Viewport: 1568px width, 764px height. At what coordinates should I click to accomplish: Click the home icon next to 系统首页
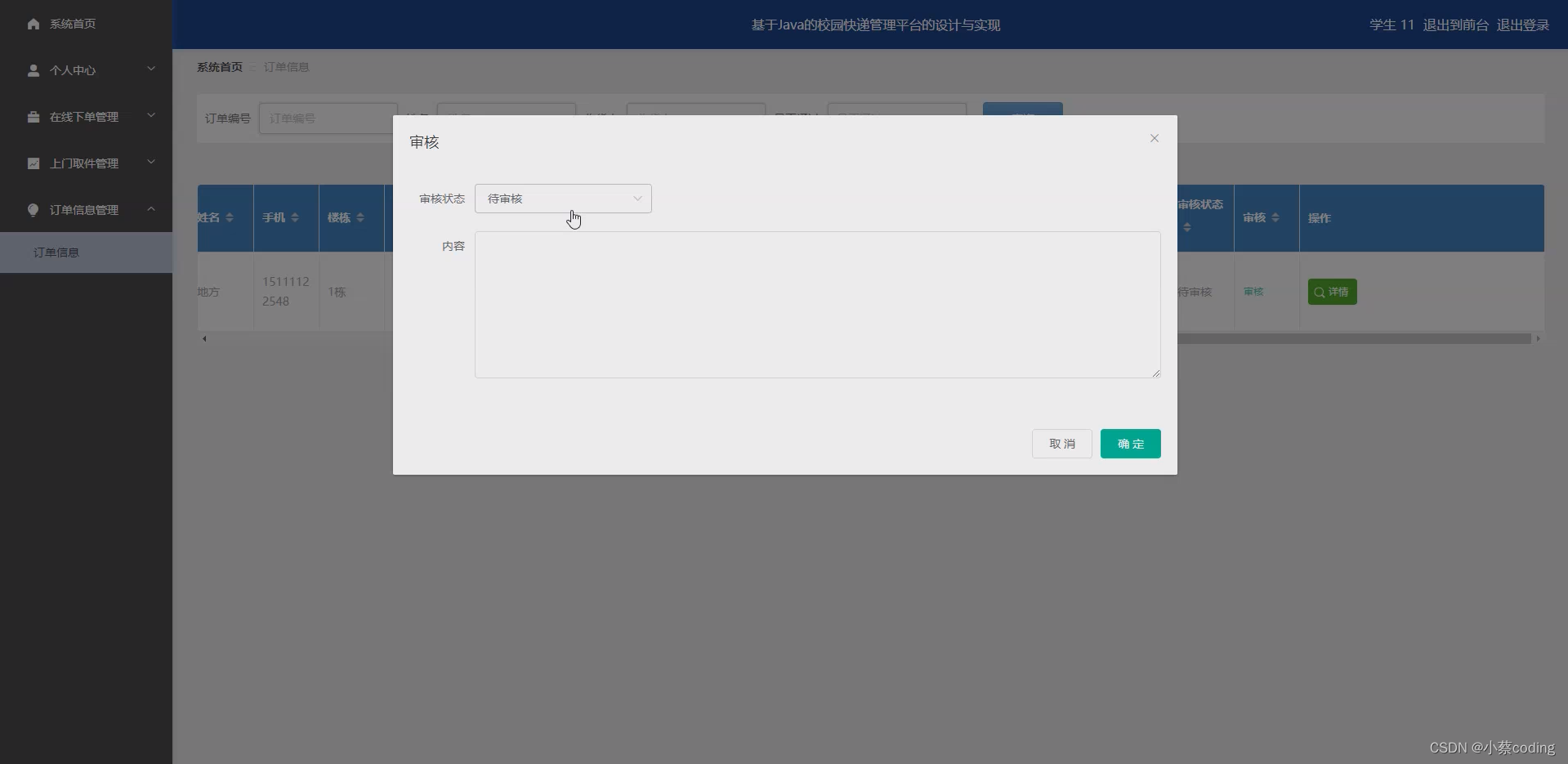tap(34, 24)
